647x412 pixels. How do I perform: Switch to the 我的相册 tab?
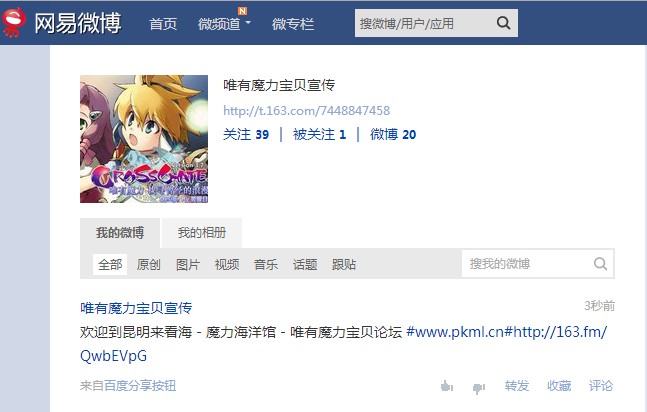coord(202,233)
